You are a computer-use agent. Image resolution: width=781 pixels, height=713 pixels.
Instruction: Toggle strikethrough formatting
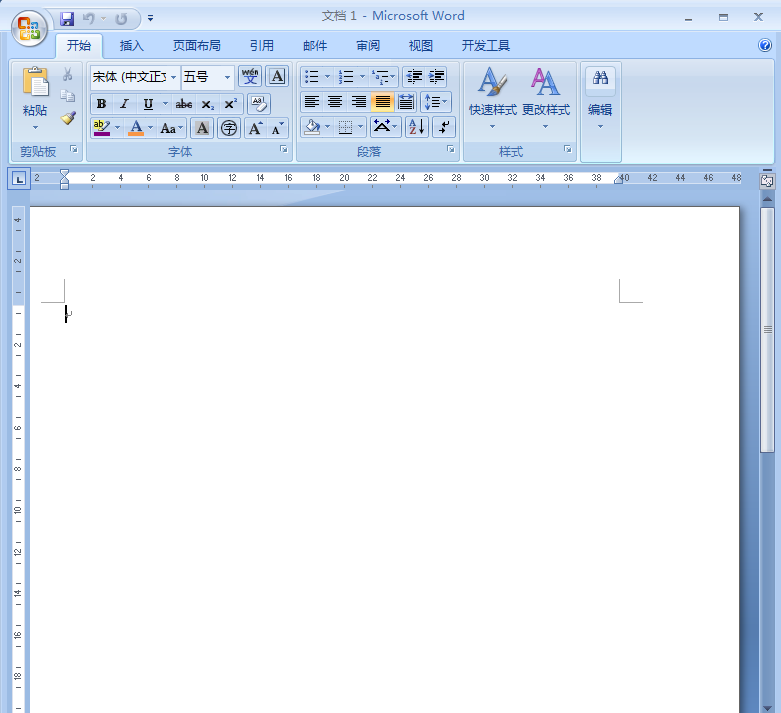(183, 104)
